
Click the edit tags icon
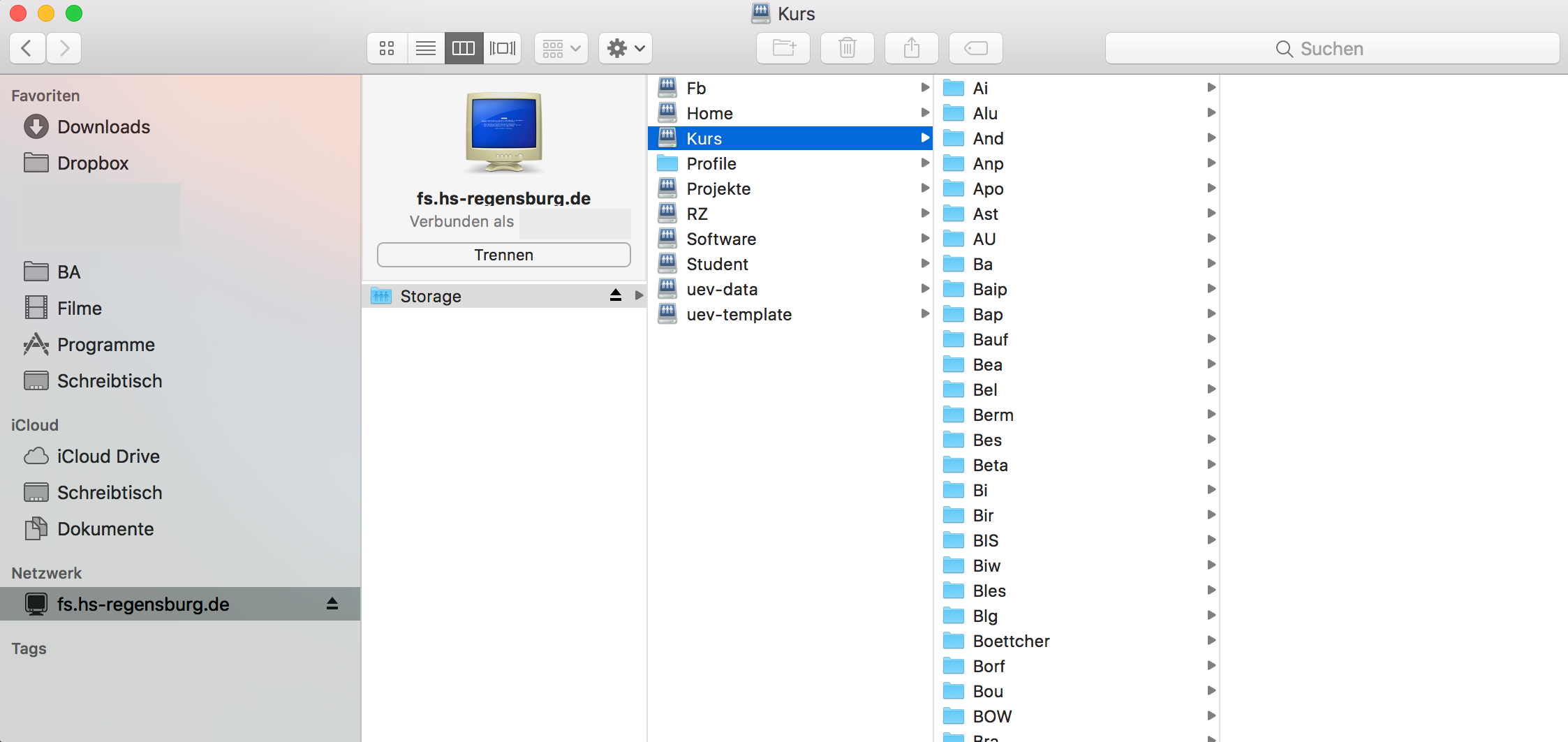pos(975,48)
